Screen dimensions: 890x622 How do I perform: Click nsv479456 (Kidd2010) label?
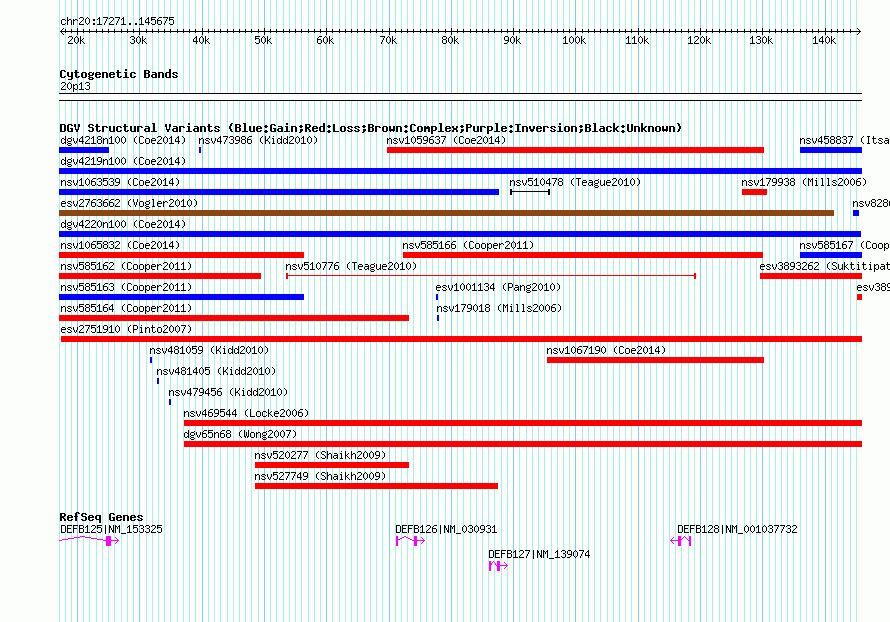coord(228,392)
